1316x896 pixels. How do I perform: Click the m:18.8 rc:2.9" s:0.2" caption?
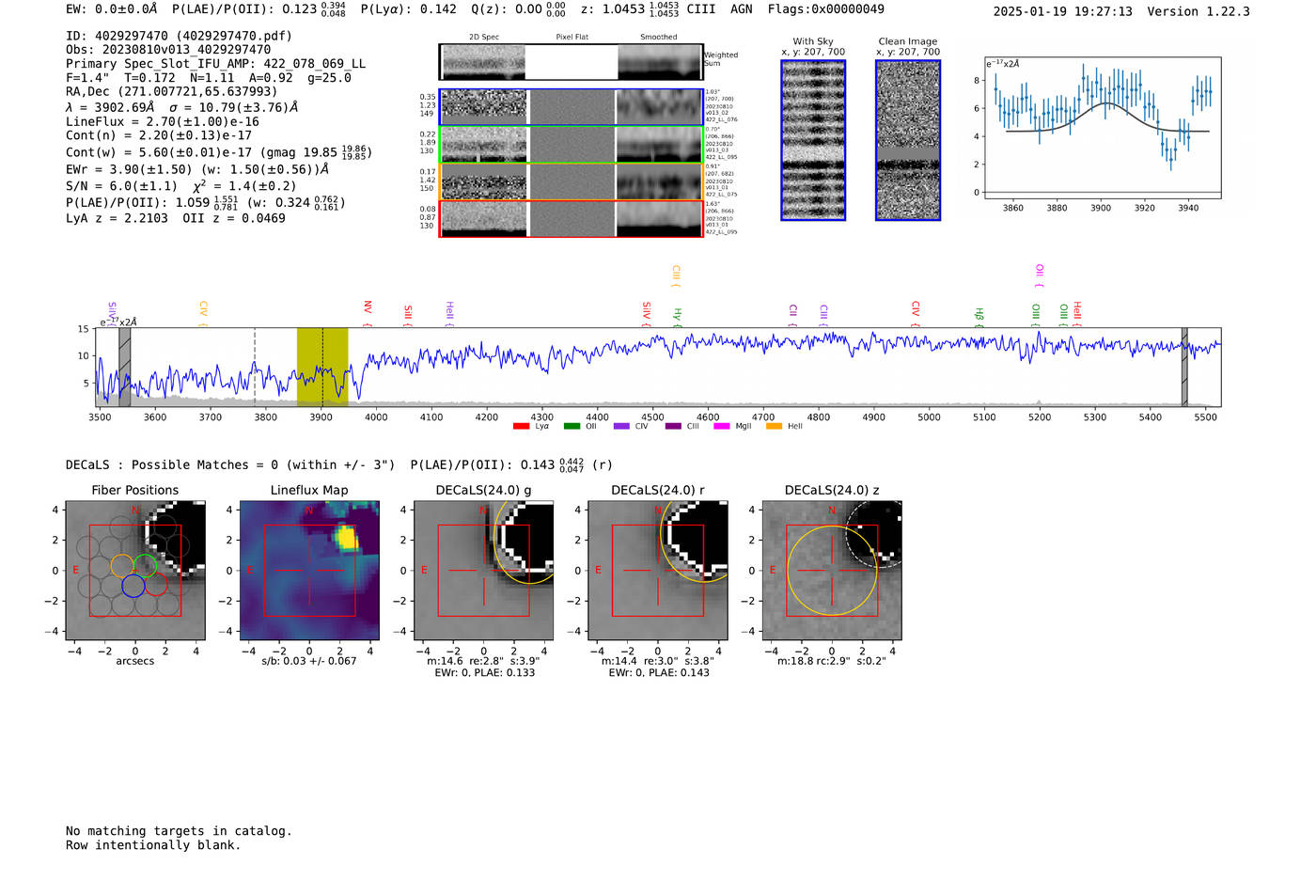[832, 661]
